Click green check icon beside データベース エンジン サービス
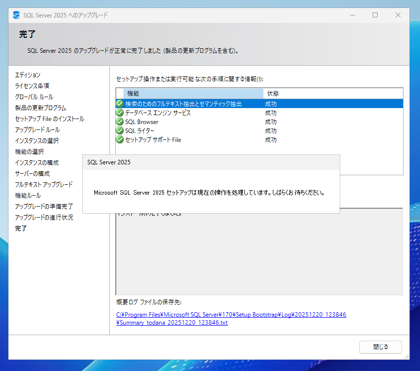This screenshot has height=371, width=420. [x=120, y=113]
